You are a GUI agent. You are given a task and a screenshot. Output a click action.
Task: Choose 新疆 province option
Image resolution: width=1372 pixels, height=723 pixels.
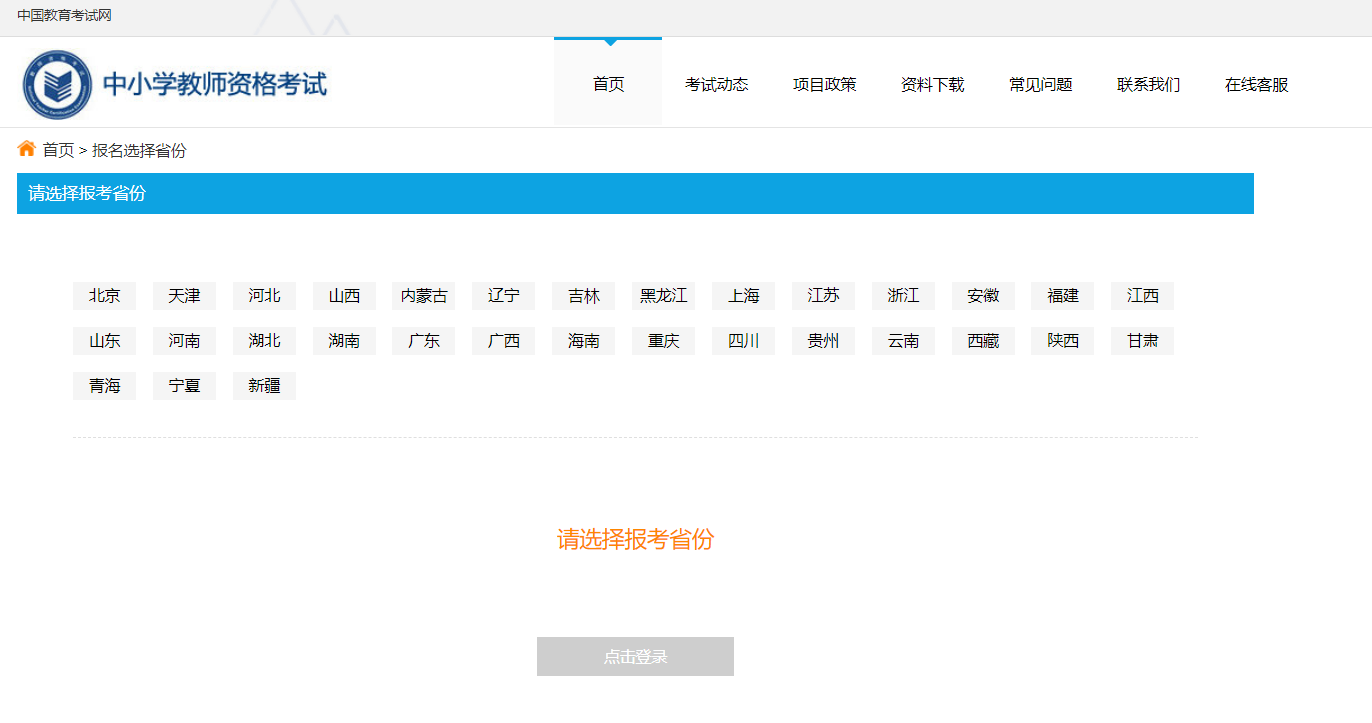264,386
